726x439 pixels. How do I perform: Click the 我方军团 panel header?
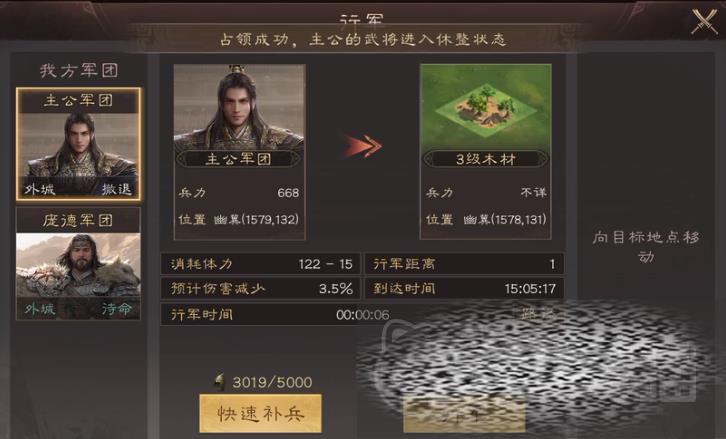click(79, 70)
